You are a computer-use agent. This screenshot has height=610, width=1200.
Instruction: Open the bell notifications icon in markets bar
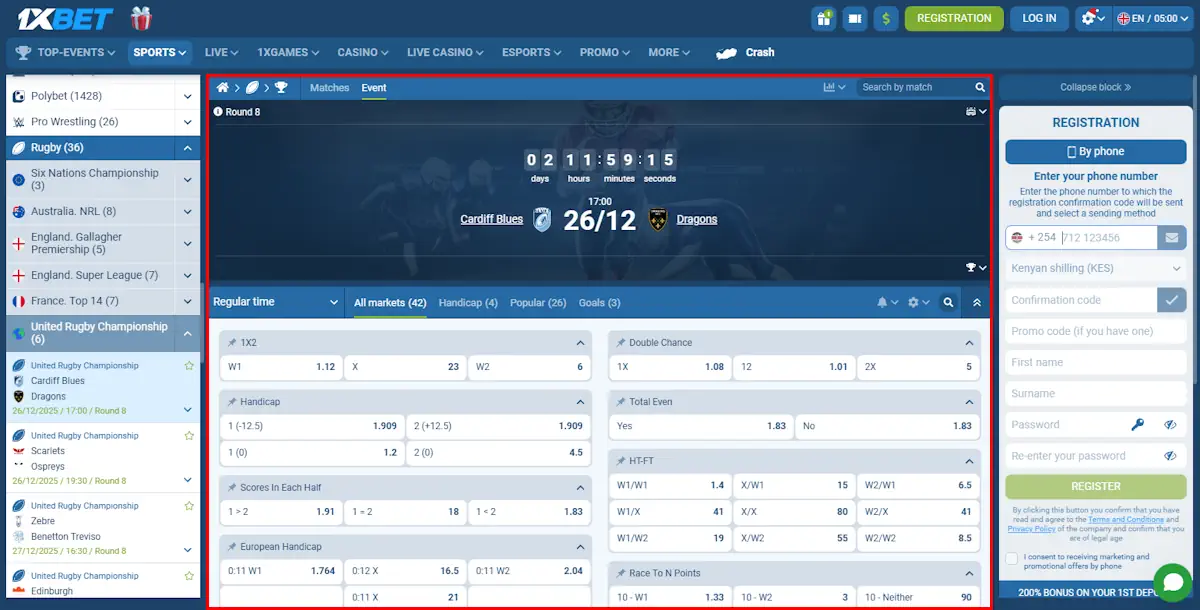click(883, 302)
